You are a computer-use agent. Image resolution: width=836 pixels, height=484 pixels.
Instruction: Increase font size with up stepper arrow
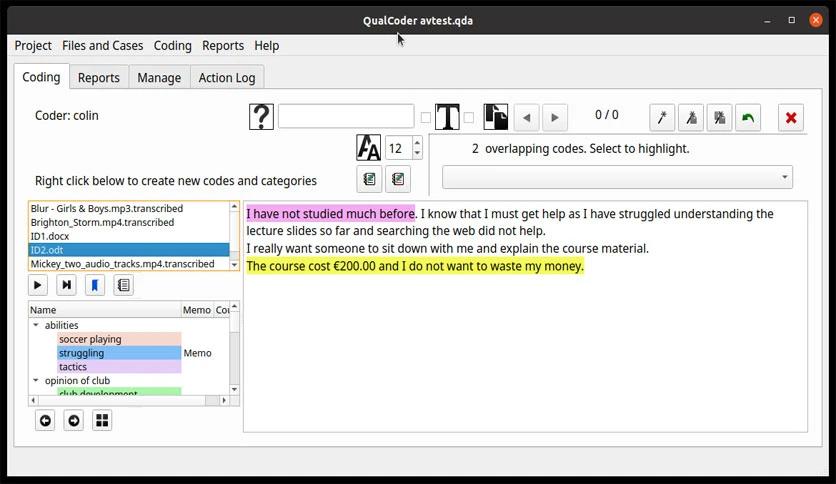(417, 142)
